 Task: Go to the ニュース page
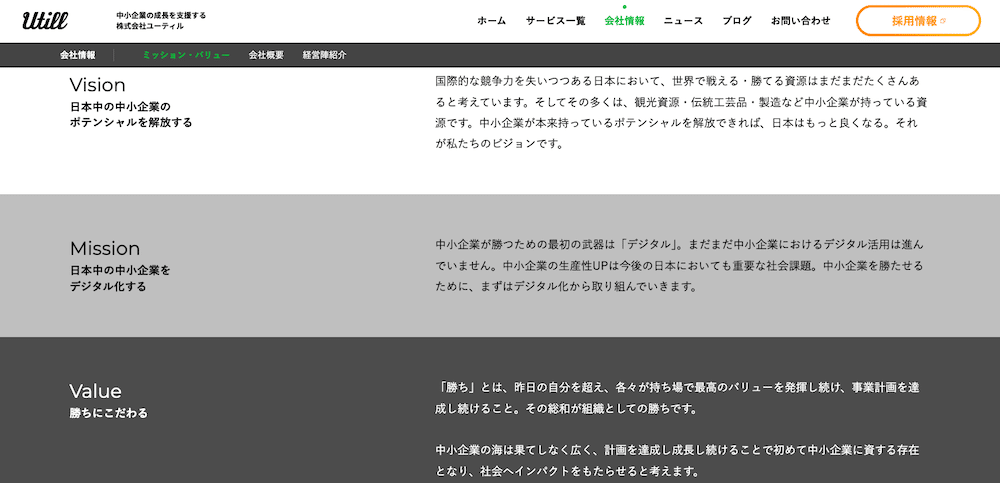(x=683, y=21)
